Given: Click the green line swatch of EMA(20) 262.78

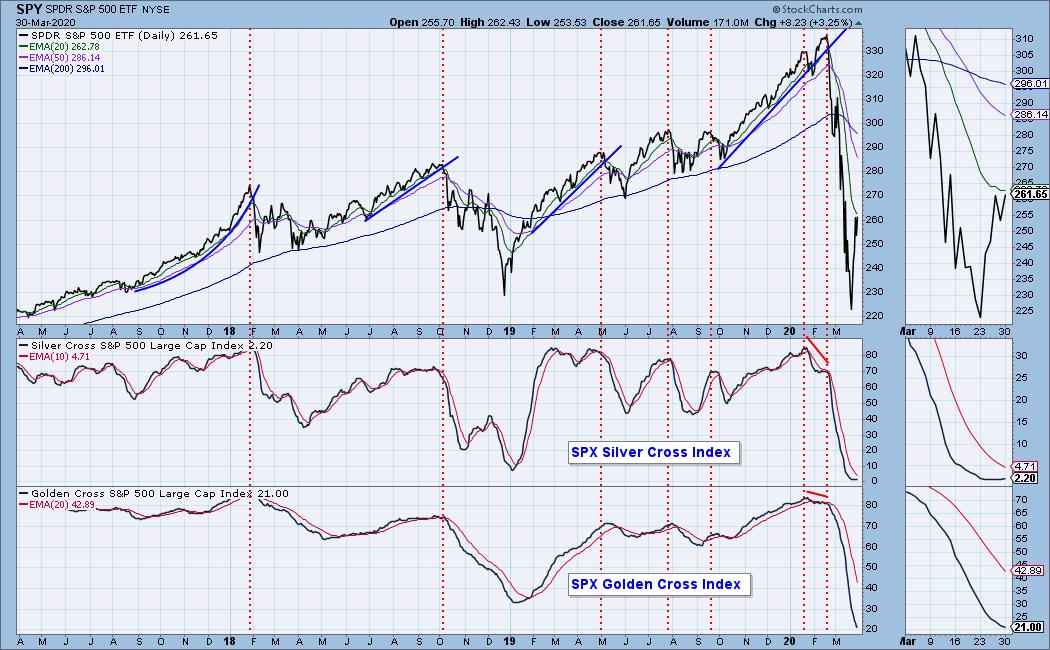Looking at the screenshot, I should point(23,48).
